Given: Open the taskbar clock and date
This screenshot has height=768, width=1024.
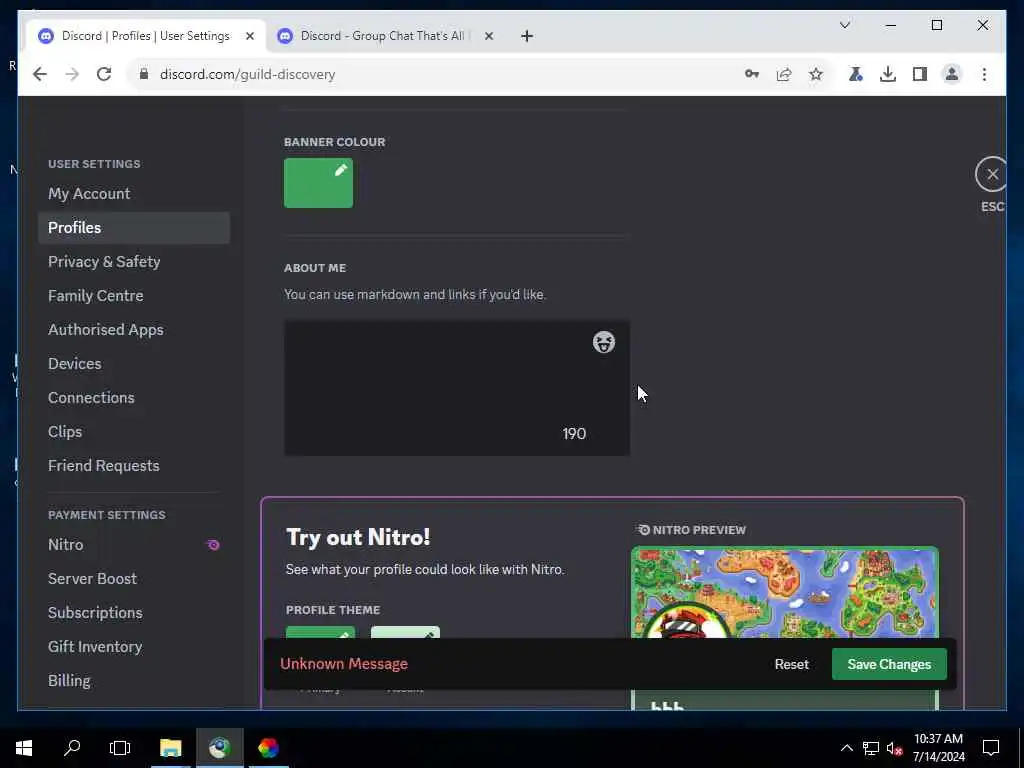Looking at the screenshot, I should click(x=938, y=748).
